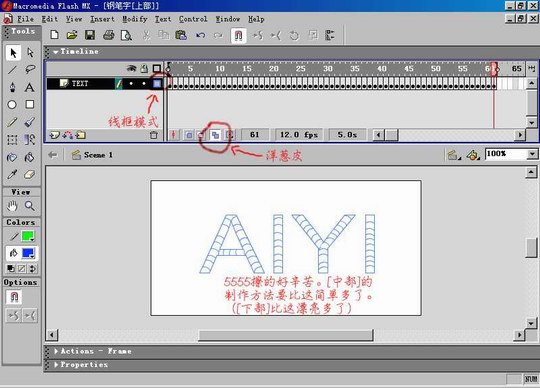Select the Eraser tool
This screenshot has height=388, width=540.
30,175
